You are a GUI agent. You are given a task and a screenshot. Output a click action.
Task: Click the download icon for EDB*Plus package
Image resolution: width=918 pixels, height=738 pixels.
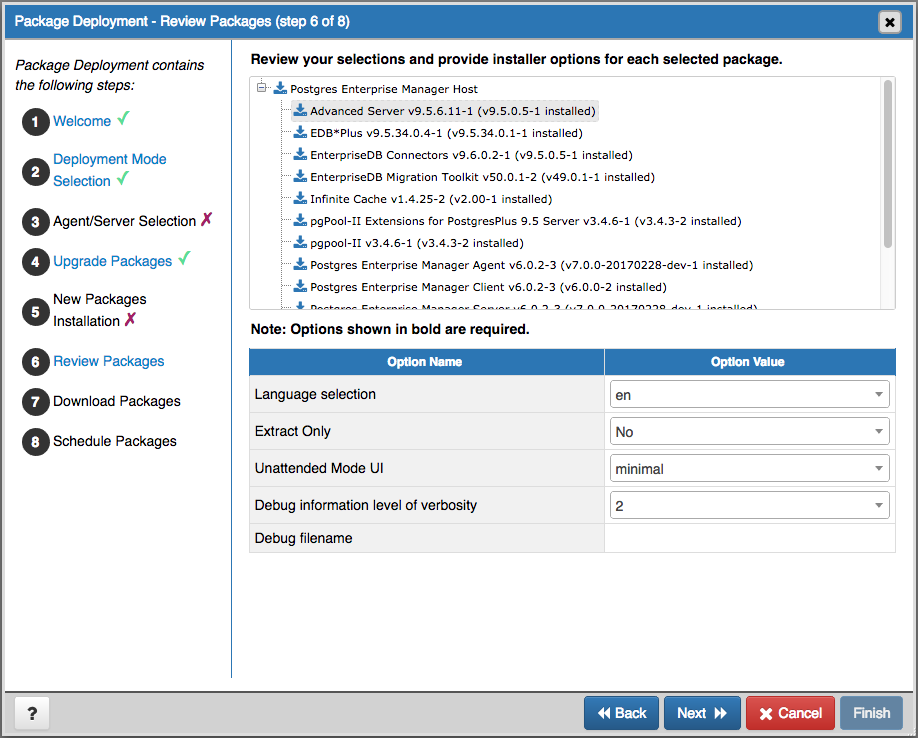(300, 133)
